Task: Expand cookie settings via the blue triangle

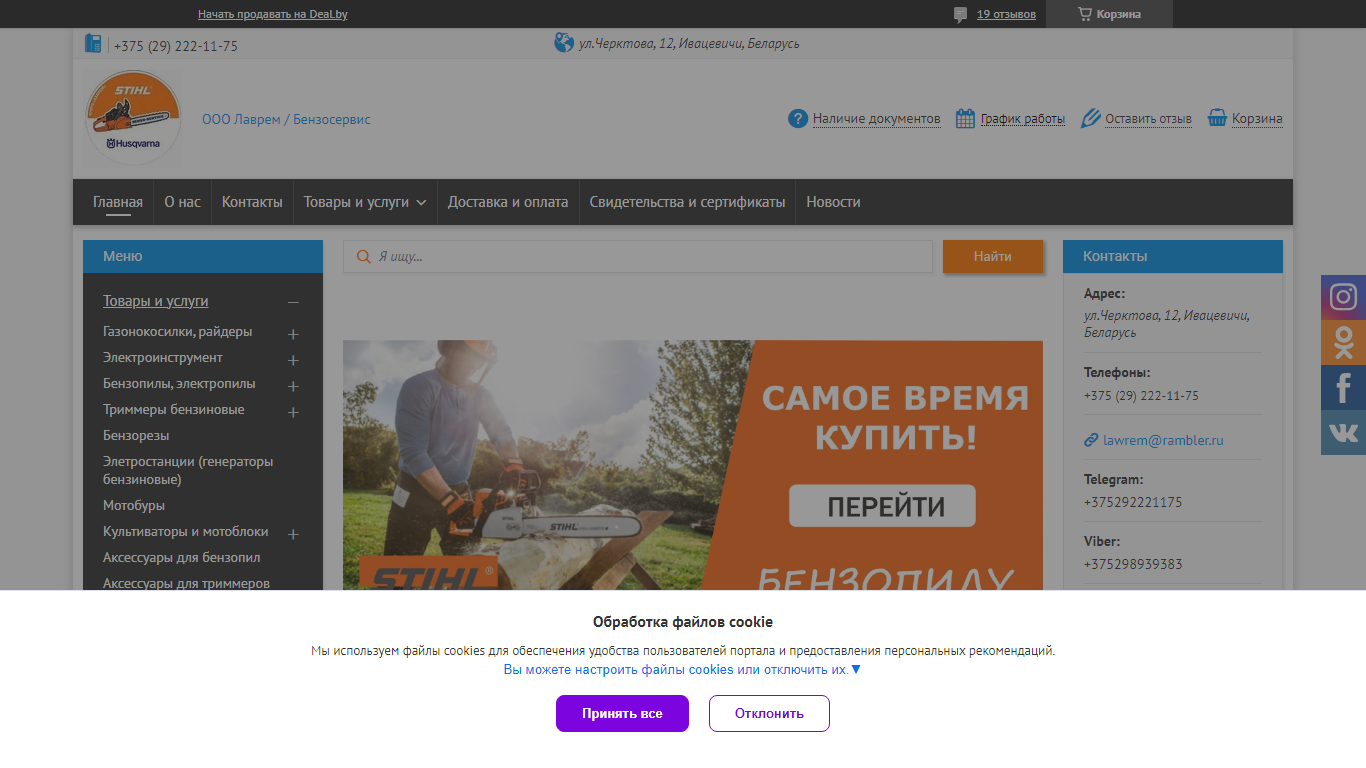Action: (855, 669)
